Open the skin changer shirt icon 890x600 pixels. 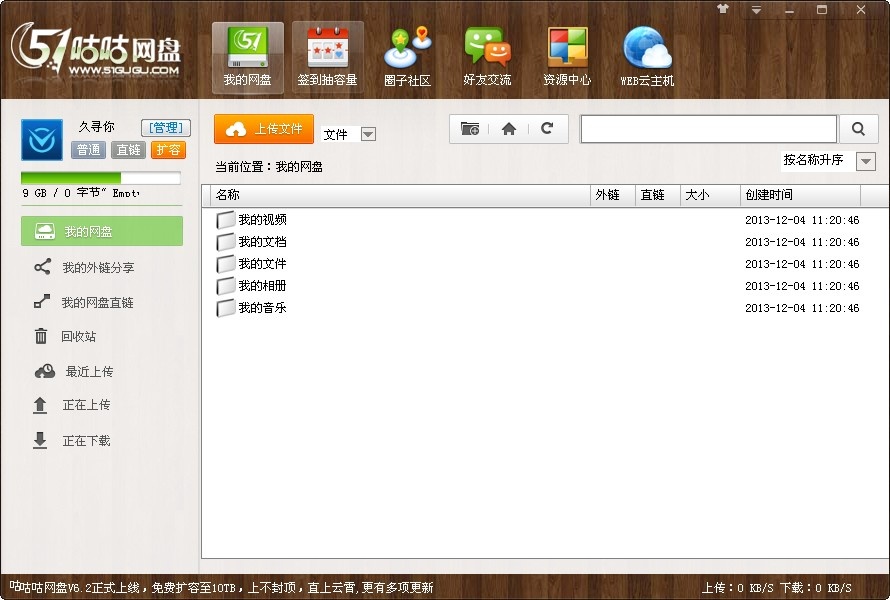(x=723, y=9)
